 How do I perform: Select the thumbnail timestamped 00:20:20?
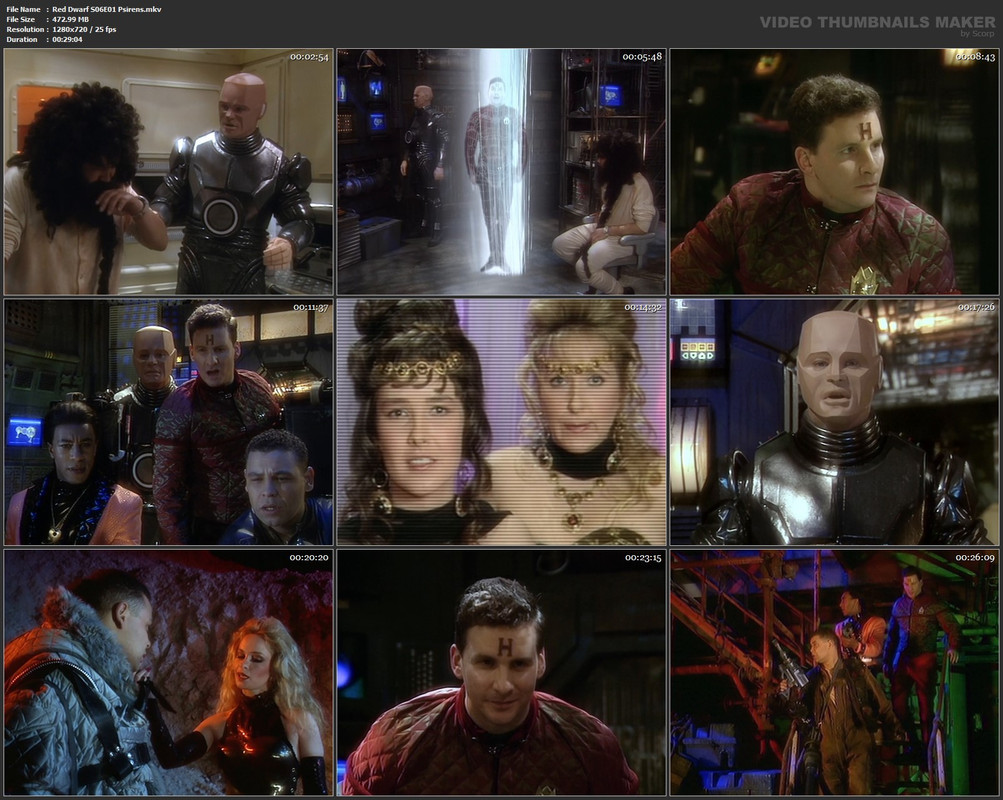(168, 673)
